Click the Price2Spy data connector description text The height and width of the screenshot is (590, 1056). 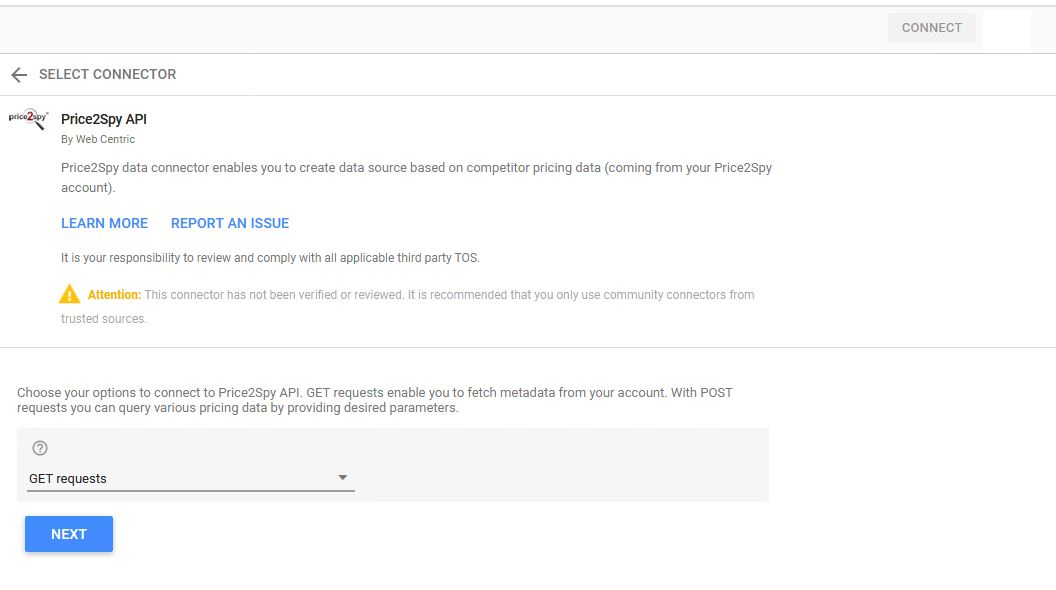[416, 177]
